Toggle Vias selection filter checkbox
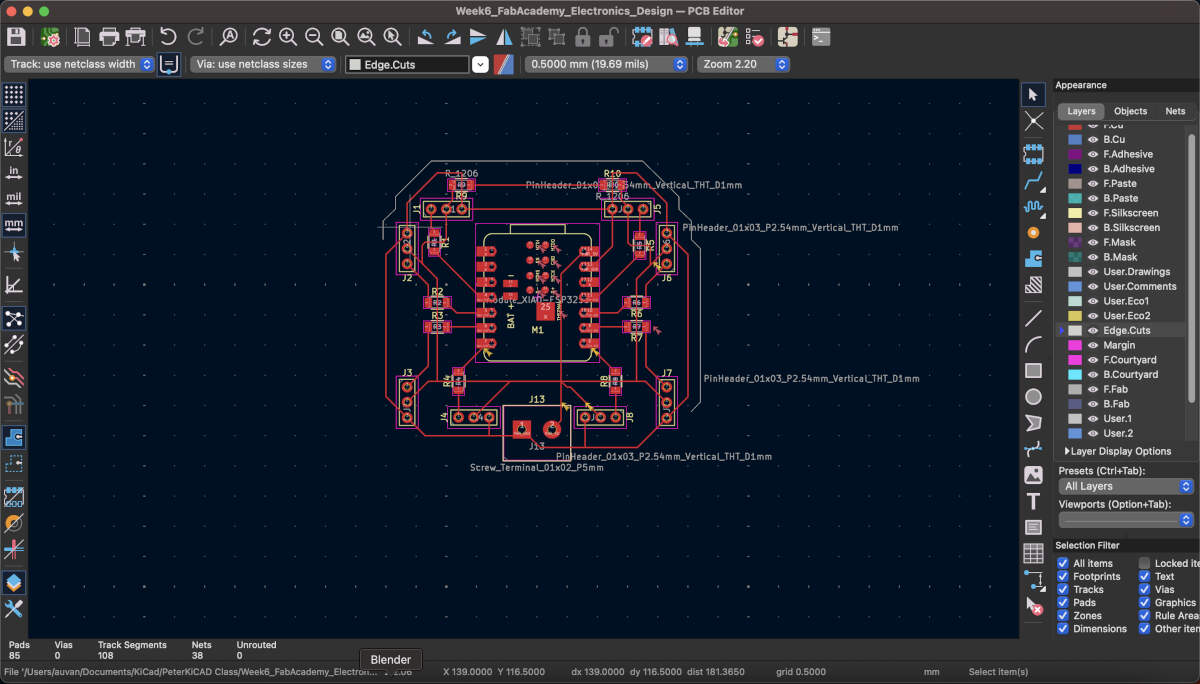This screenshot has height=684, width=1200. click(x=1145, y=589)
